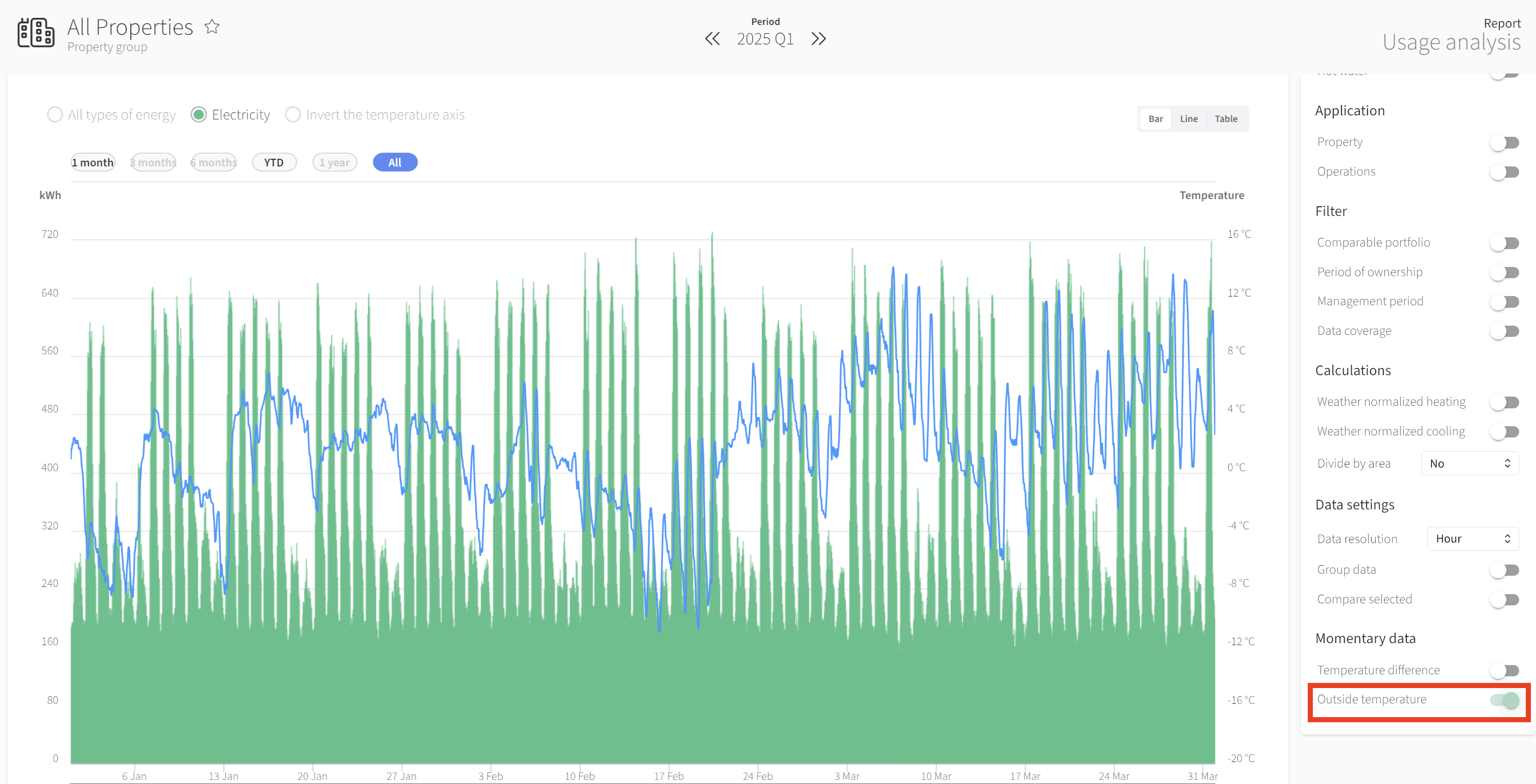Select the All types of energy radio
This screenshot has height=784, width=1536.
coord(55,114)
